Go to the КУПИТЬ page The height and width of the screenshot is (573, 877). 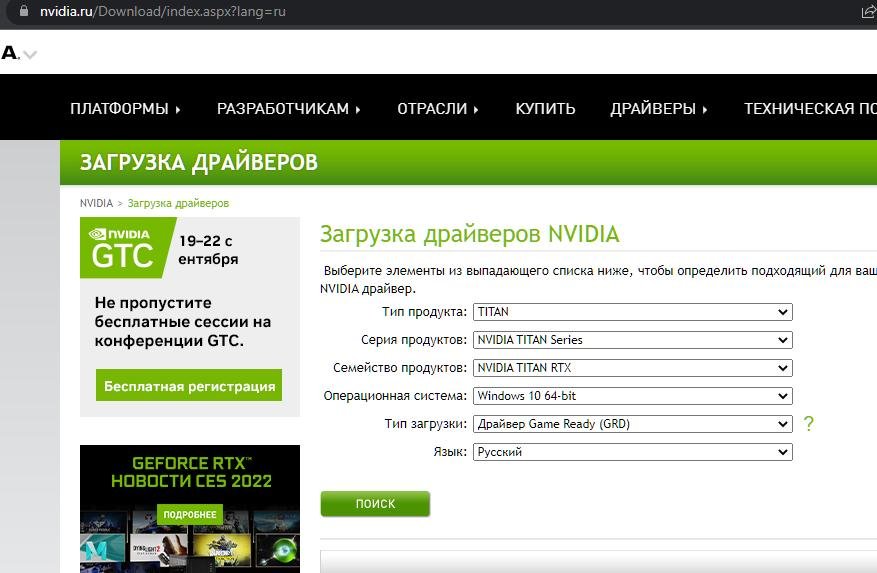tap(545, 109)
